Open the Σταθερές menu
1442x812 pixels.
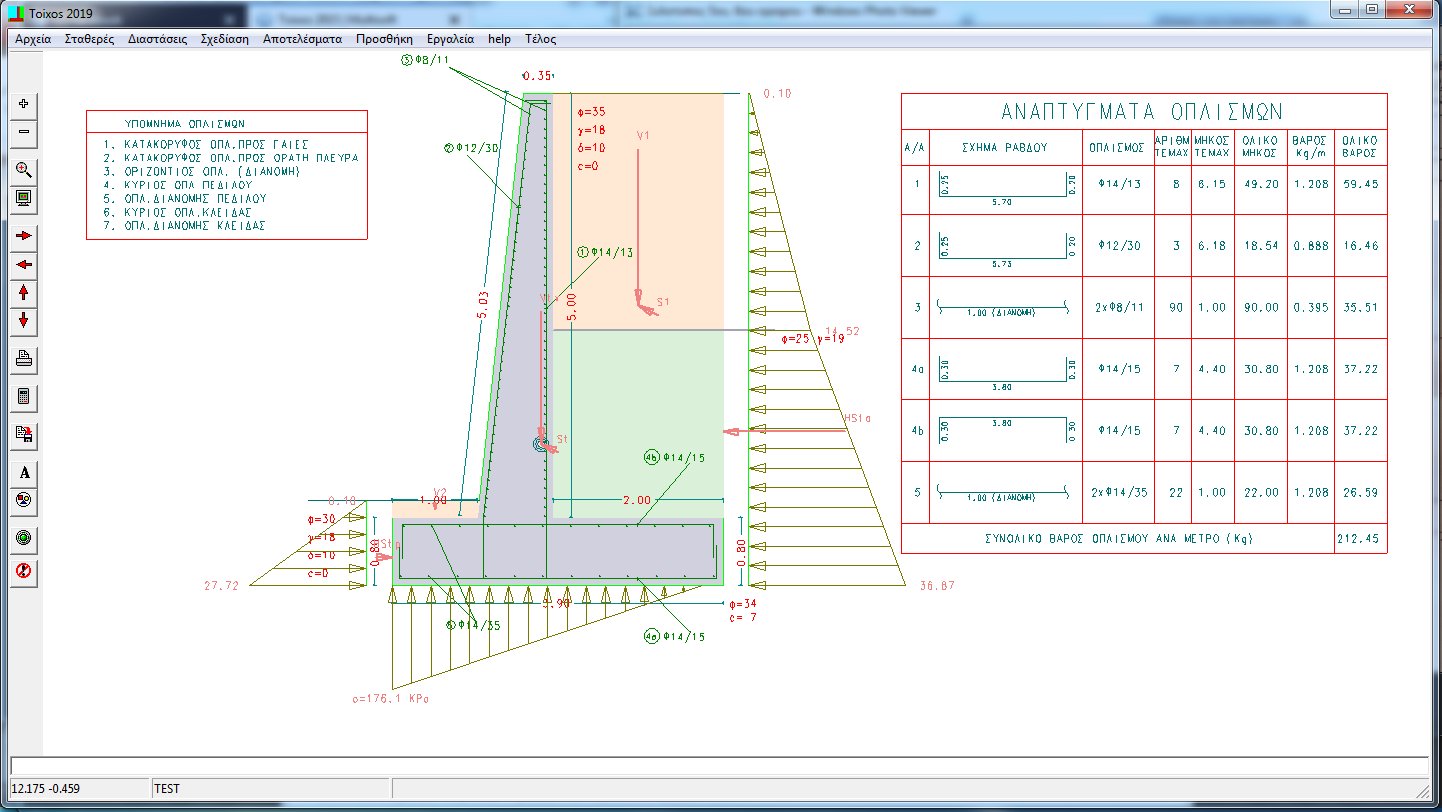click(x=89, y=39)
